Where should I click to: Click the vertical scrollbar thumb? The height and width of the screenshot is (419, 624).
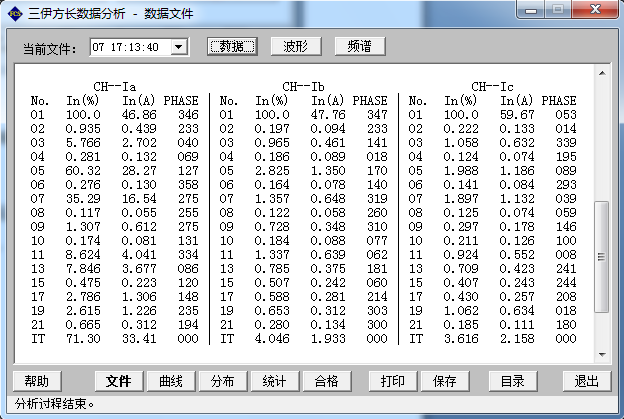pos(601,257)
